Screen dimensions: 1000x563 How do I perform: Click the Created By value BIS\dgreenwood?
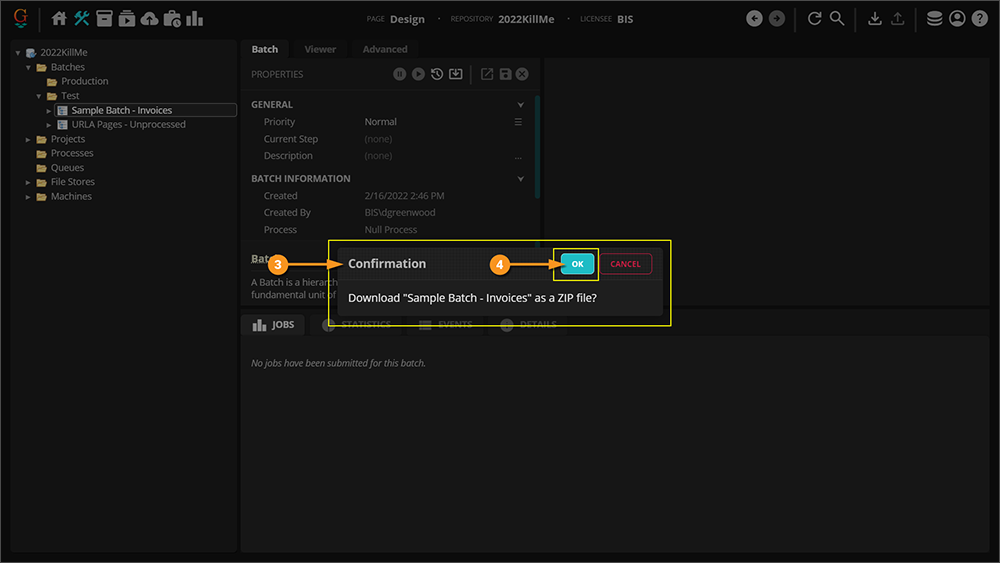click(x=400, y=213)
